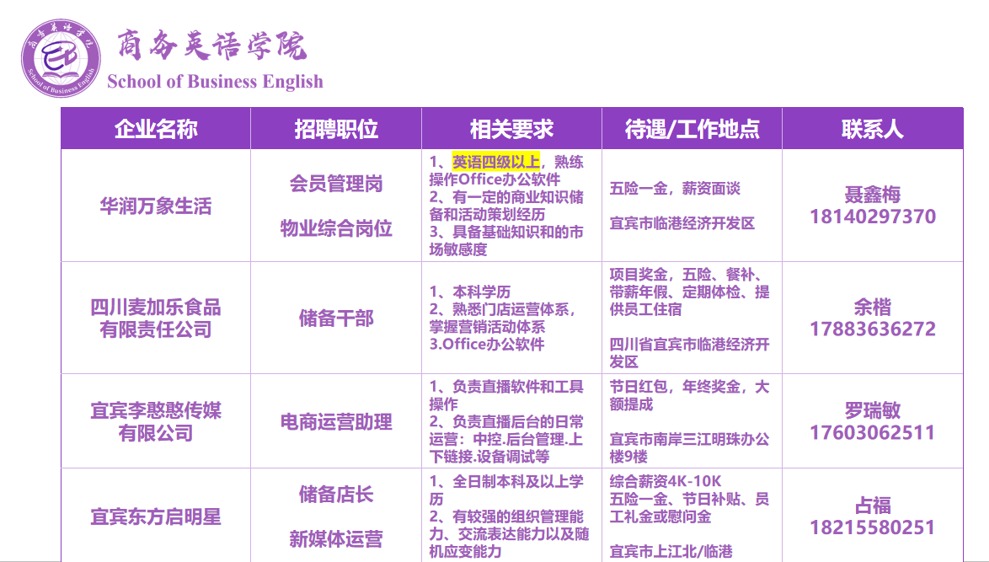Click contact name 罗瑞敏
The image size is (989, 562).
[x=872, y=411]
